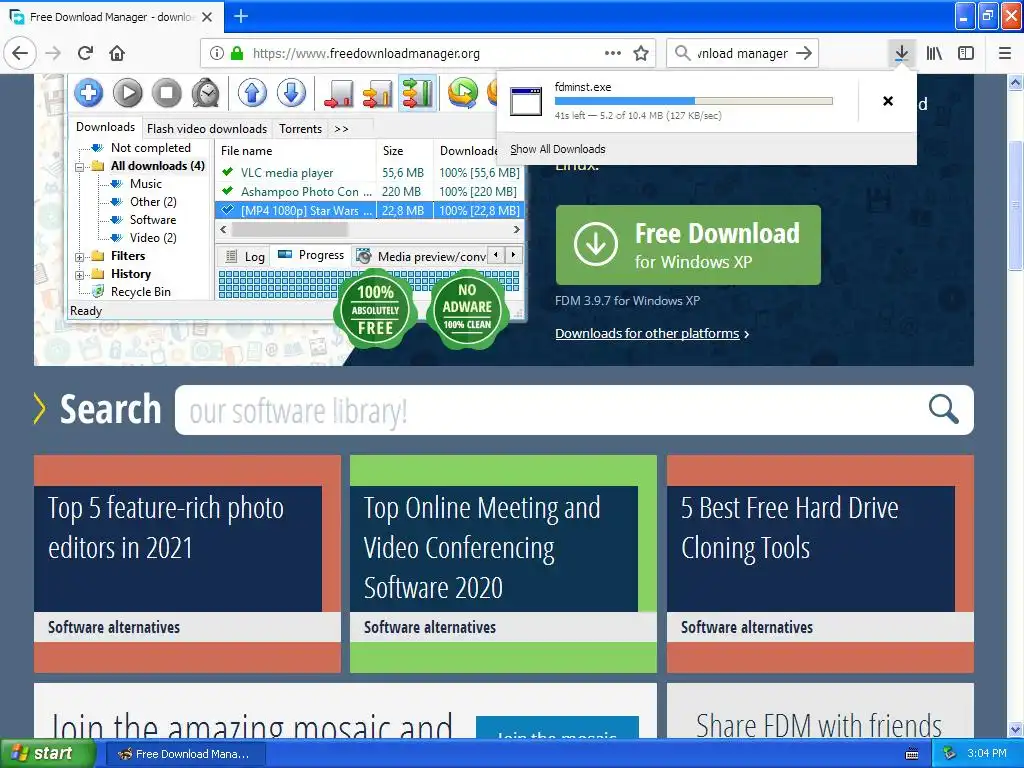Select the Other (2) category
The image size is (1024, 768).
tap(153, 202)
